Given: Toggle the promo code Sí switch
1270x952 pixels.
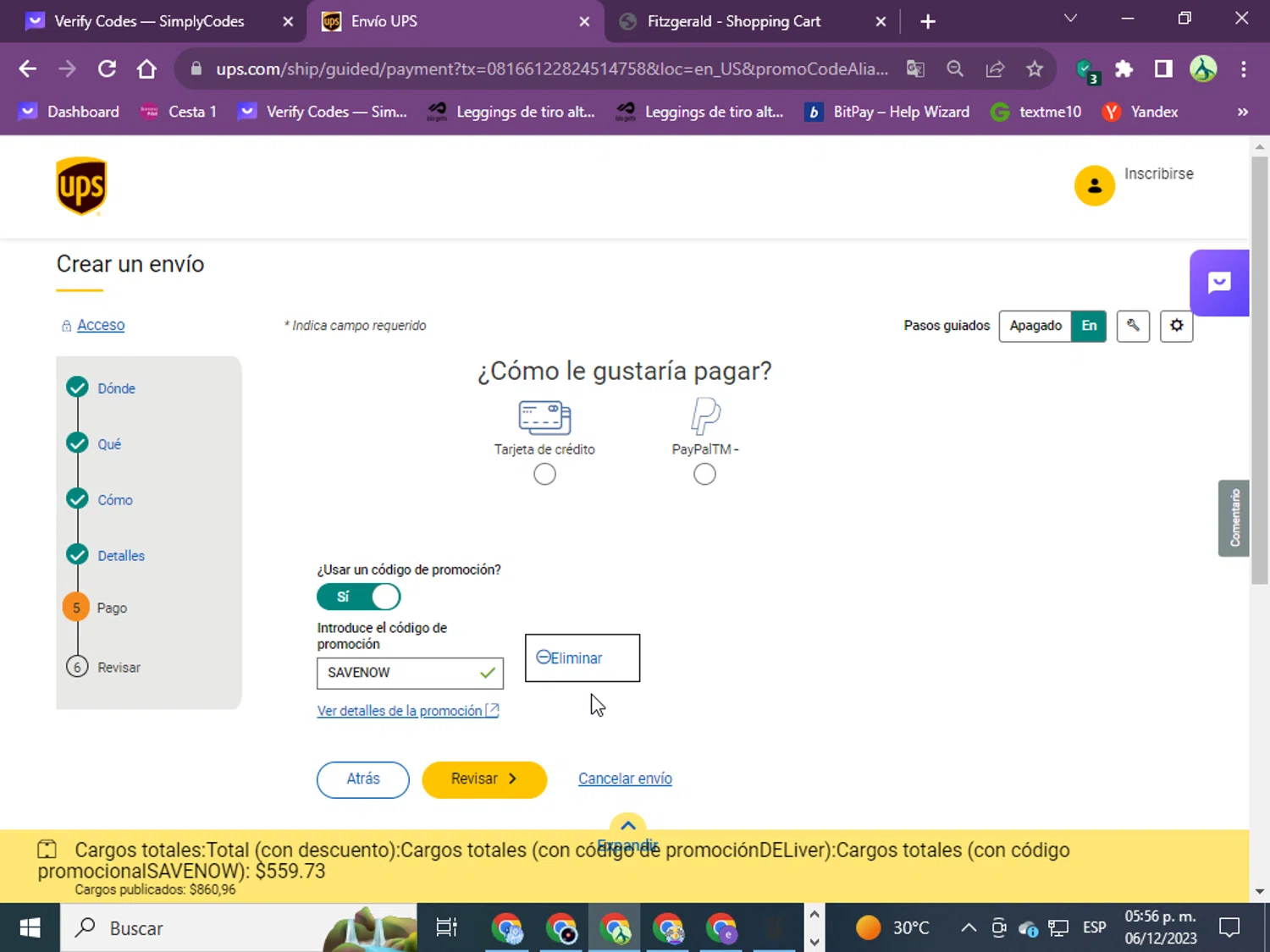Looking at the screenshot, I should pyautogui.click(x=359, y=597).
